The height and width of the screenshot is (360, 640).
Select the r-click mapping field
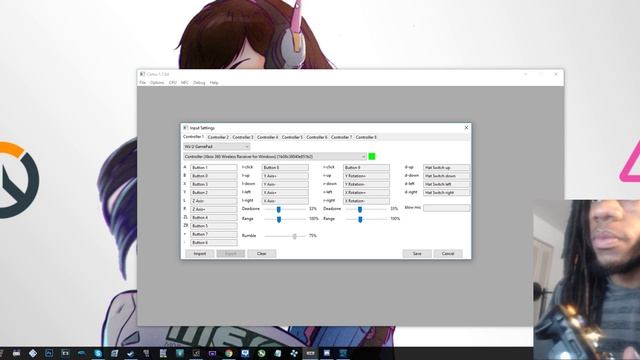(366, 167)
